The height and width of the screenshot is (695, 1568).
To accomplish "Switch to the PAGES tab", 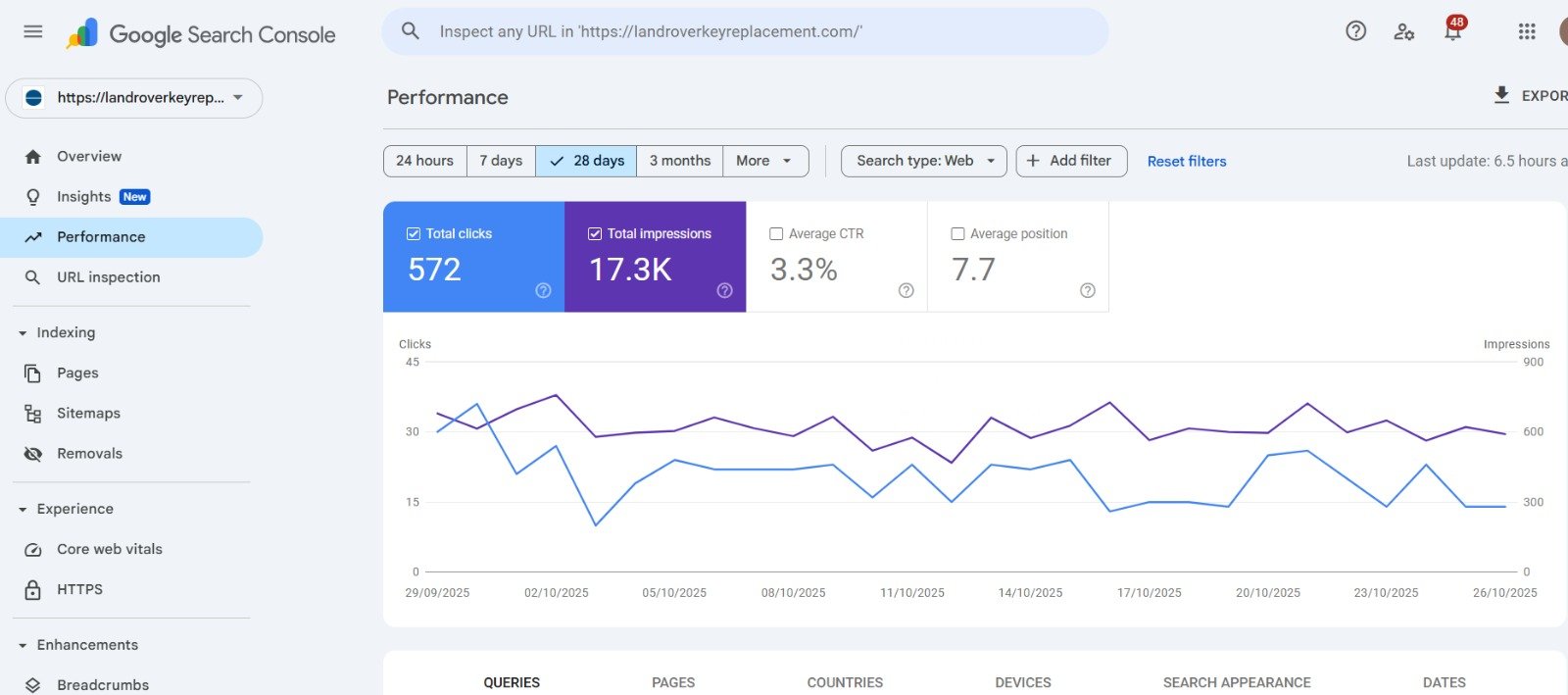I will (x=672, y=682).
